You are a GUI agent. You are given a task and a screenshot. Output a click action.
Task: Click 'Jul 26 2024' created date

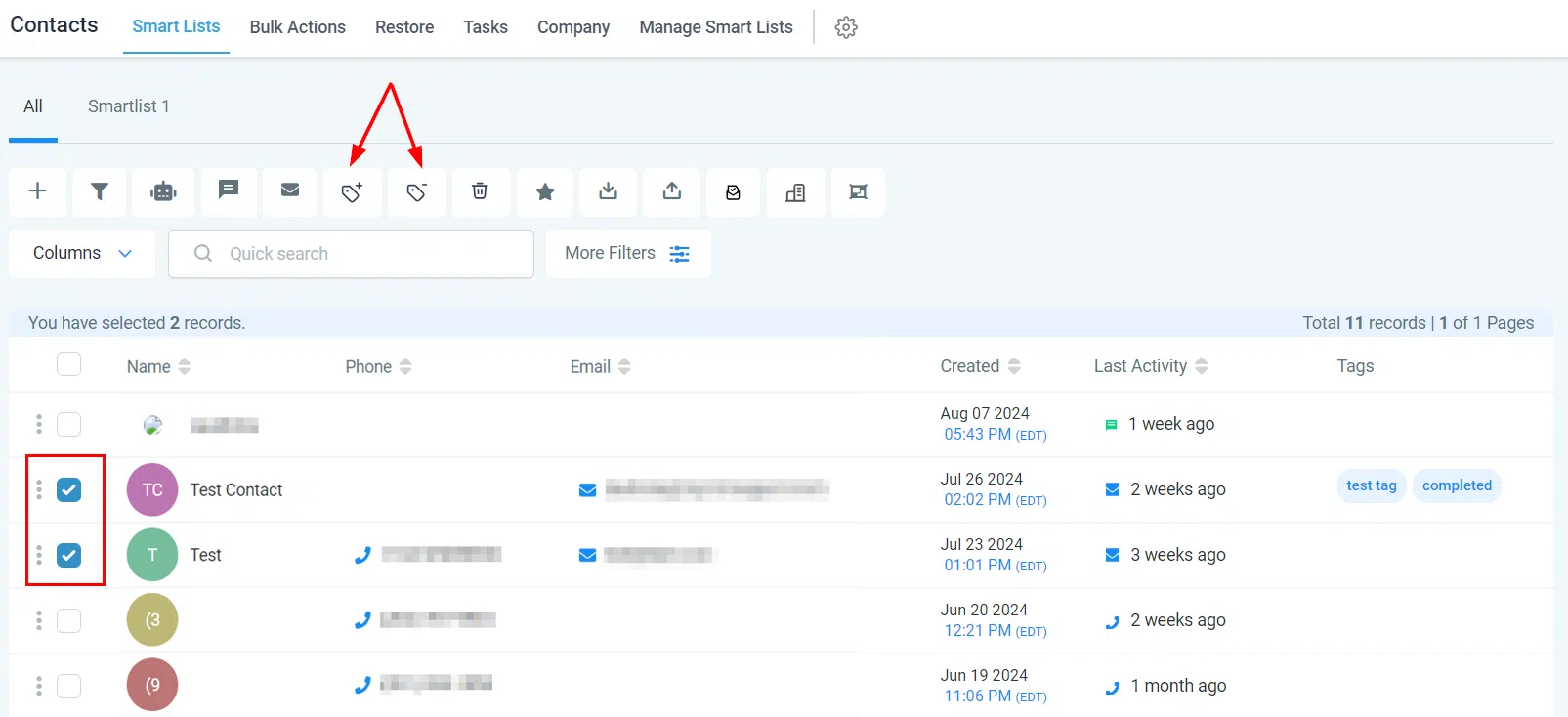pyautogui.click(x=982, y=479)
